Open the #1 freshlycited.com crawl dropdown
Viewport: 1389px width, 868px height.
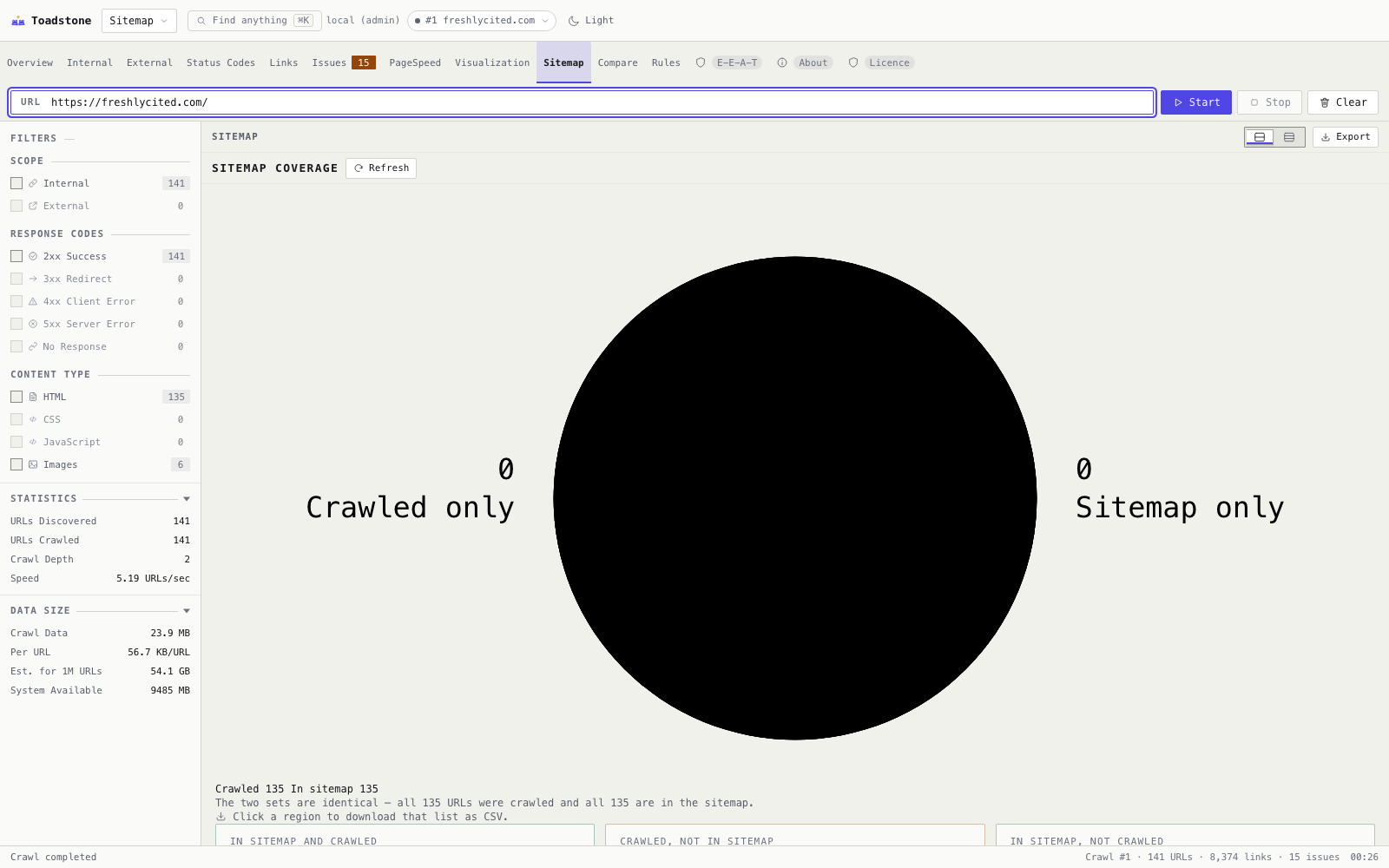(x=482, y=21)
